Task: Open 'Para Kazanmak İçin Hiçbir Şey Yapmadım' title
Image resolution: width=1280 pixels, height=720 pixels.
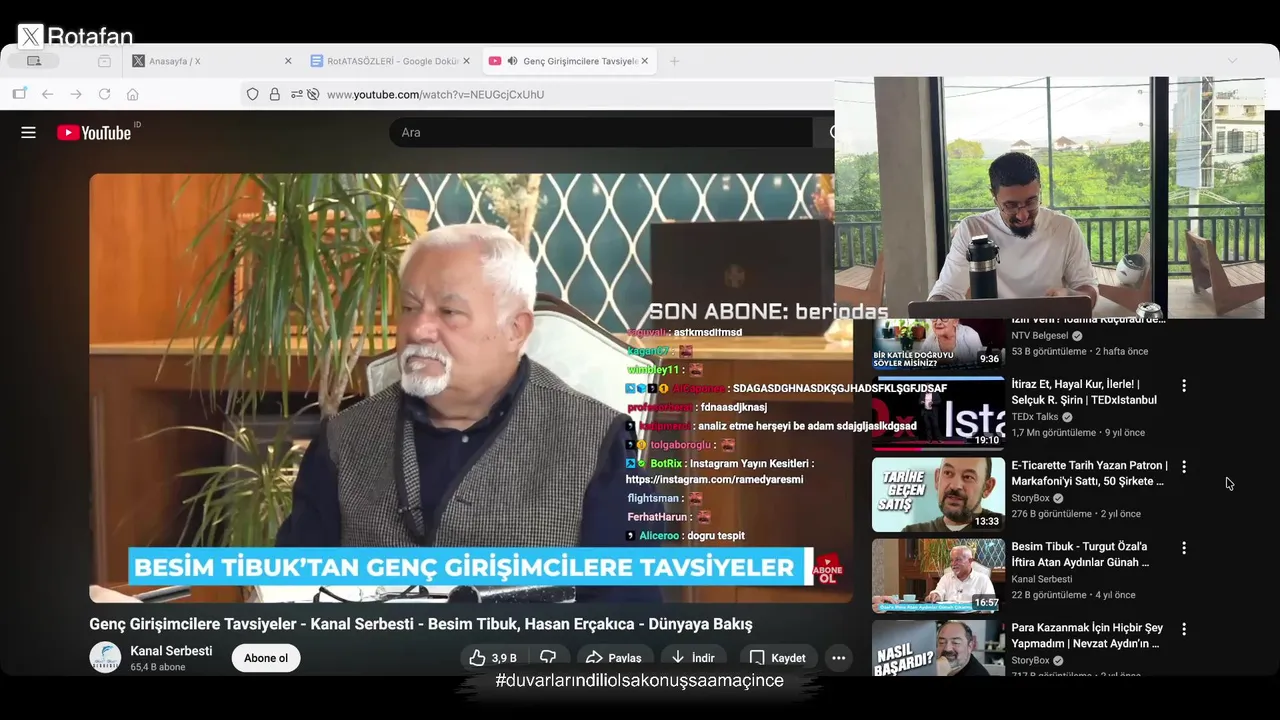Action: (x=1087, y=635)
